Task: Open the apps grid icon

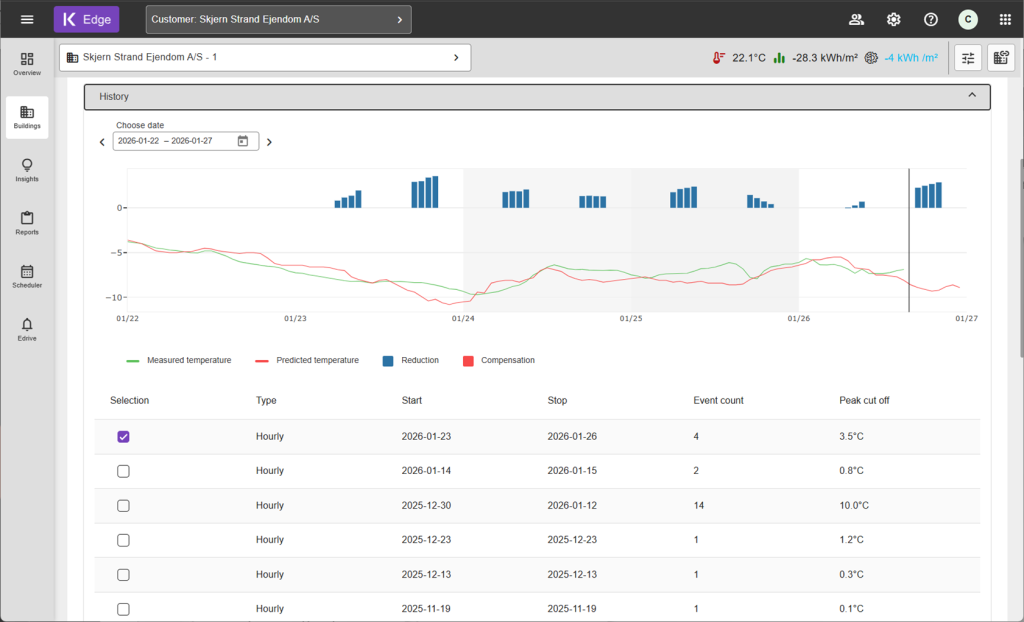Action: [x=1004, y=19]
